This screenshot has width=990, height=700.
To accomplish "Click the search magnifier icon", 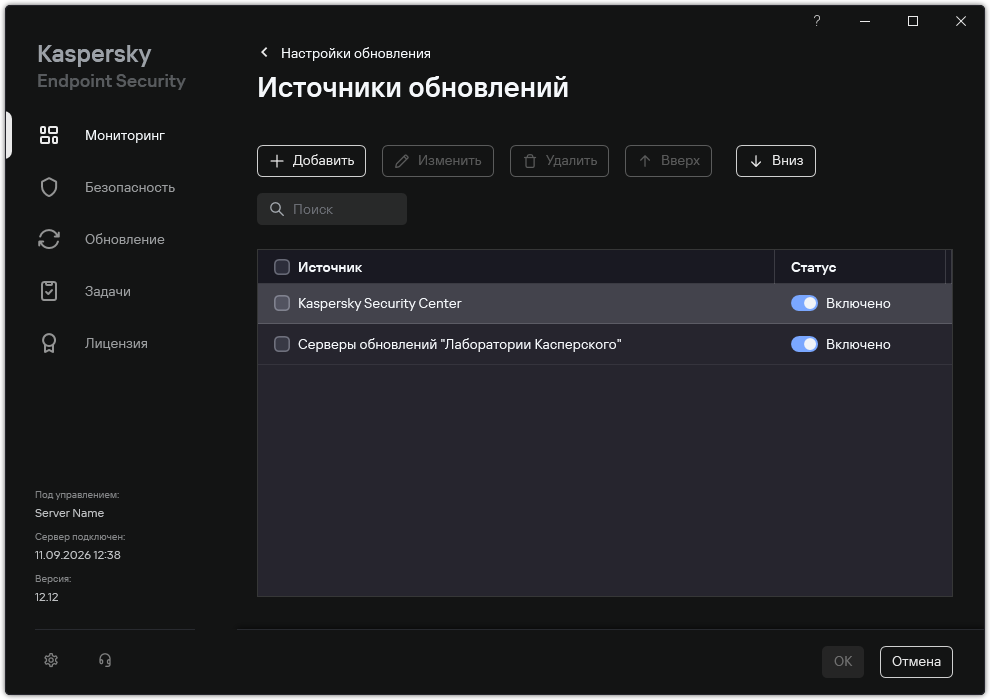I will [277, 209].
